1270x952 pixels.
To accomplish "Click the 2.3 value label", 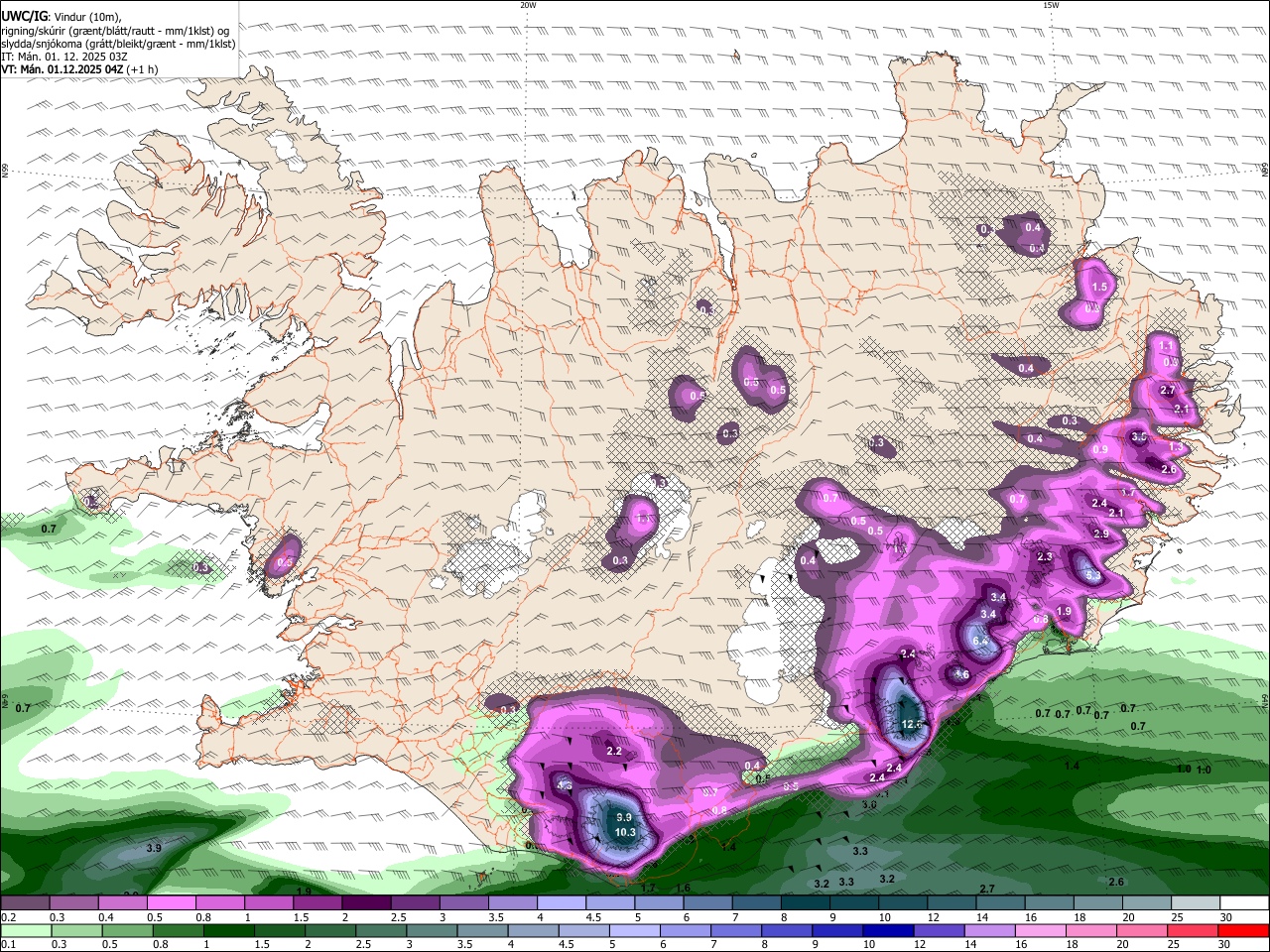I will coord(1045,557).
